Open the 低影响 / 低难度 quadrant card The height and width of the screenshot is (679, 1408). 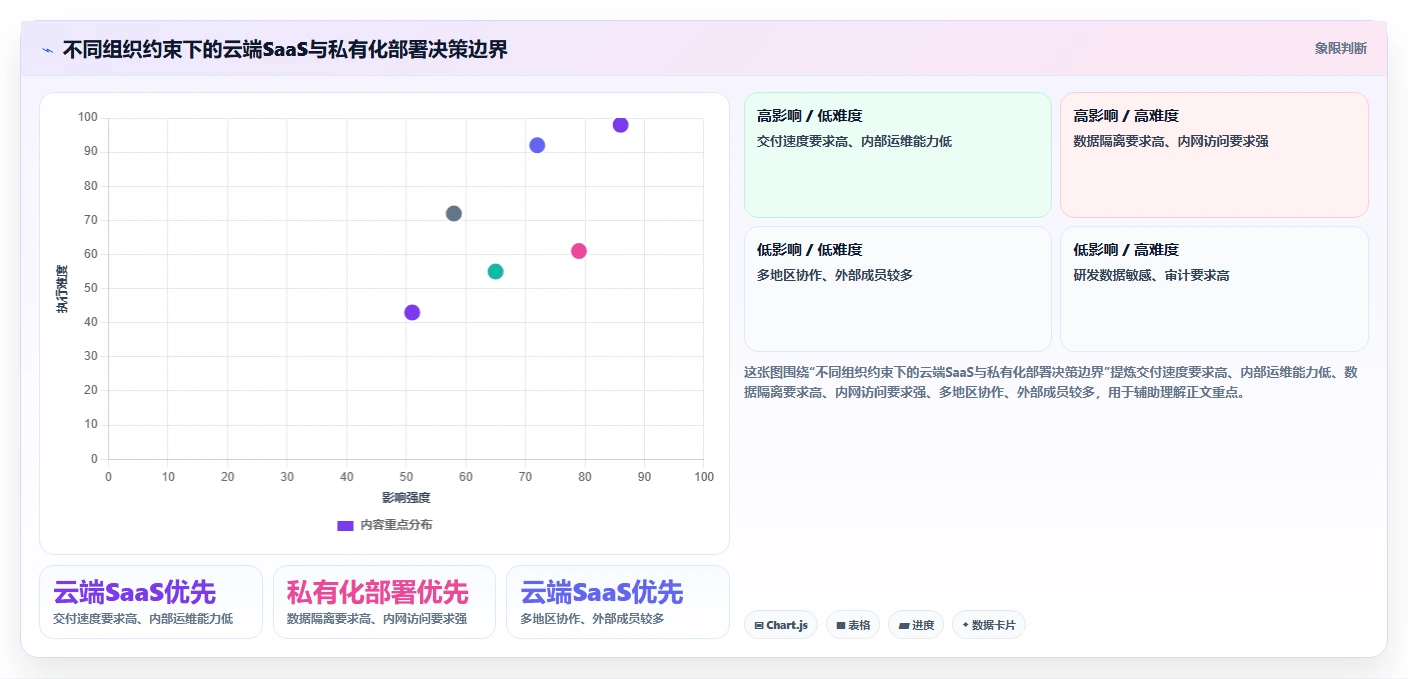(x=898, y=289)
